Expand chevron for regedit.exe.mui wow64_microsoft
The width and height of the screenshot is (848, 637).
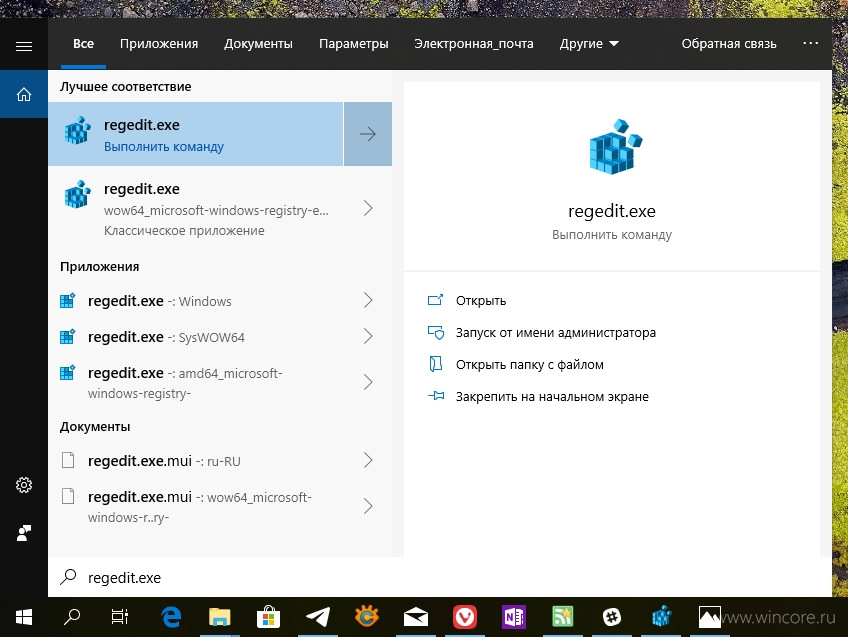[368, 506]
